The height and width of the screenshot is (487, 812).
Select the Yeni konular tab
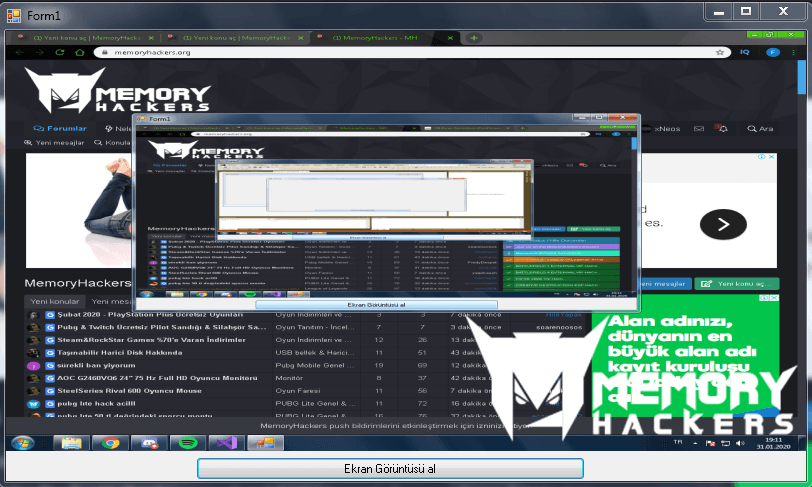(54, 301)
